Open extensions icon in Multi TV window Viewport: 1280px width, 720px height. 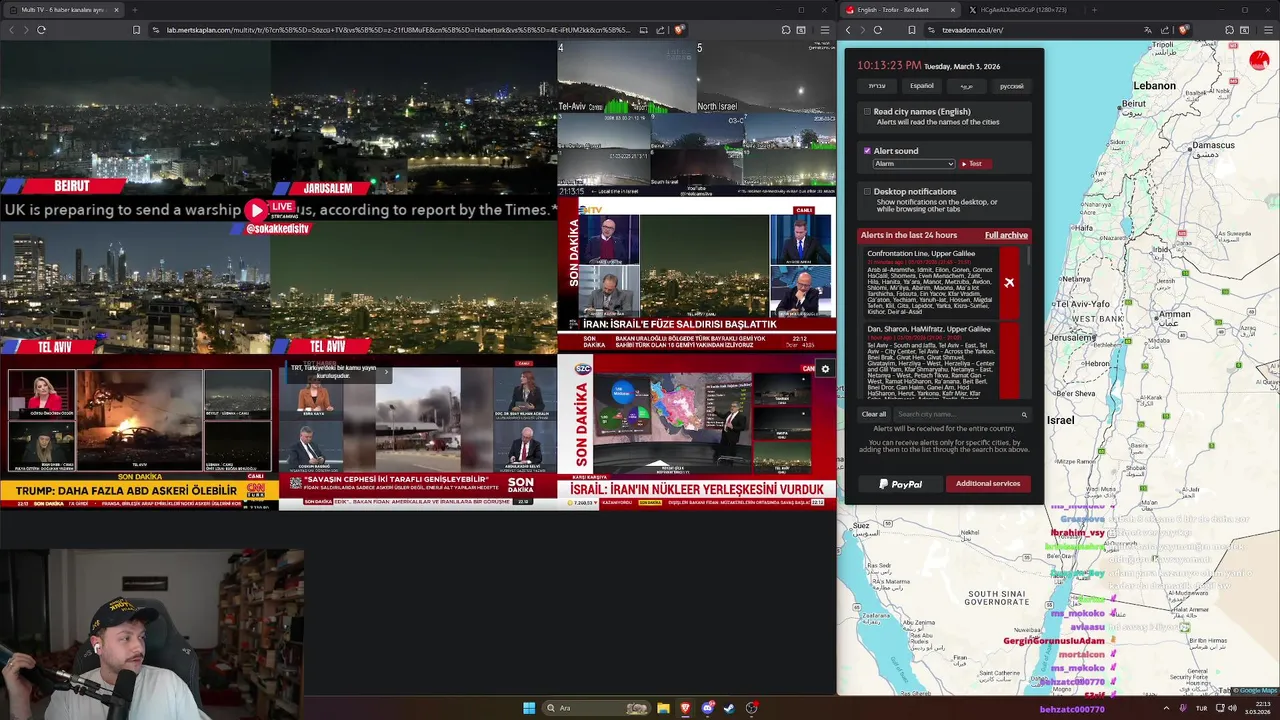[786, 30]
